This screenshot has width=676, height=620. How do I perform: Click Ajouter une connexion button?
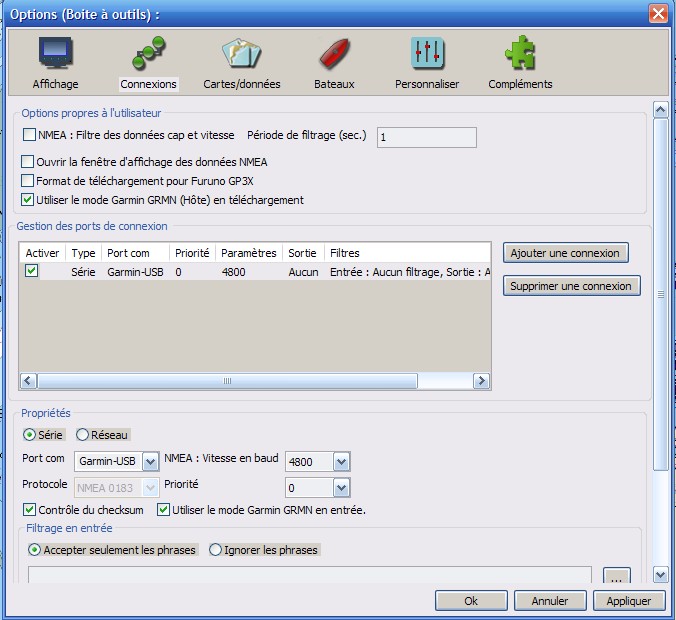pos(565,253)
